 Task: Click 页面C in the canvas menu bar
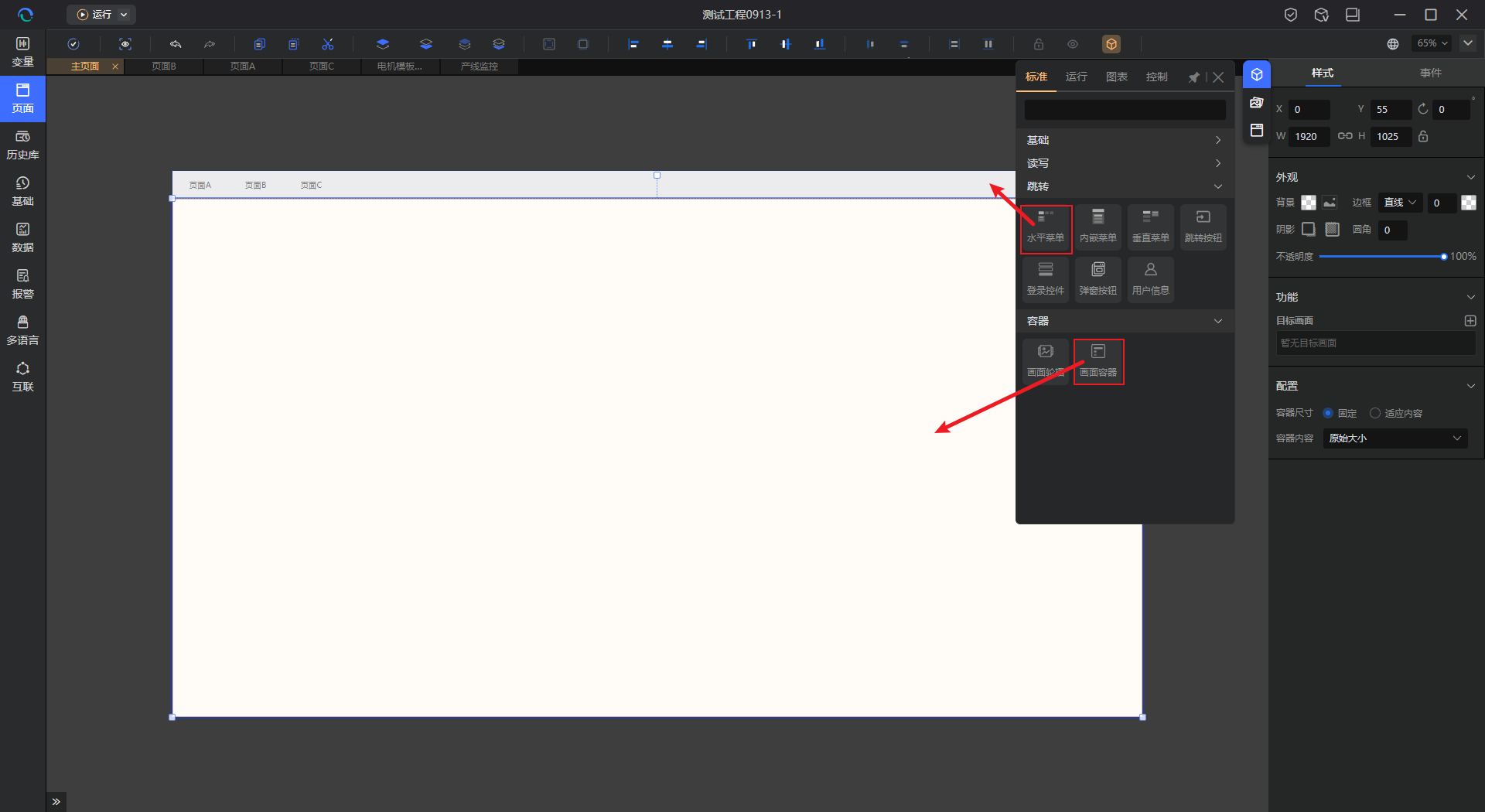311,186
